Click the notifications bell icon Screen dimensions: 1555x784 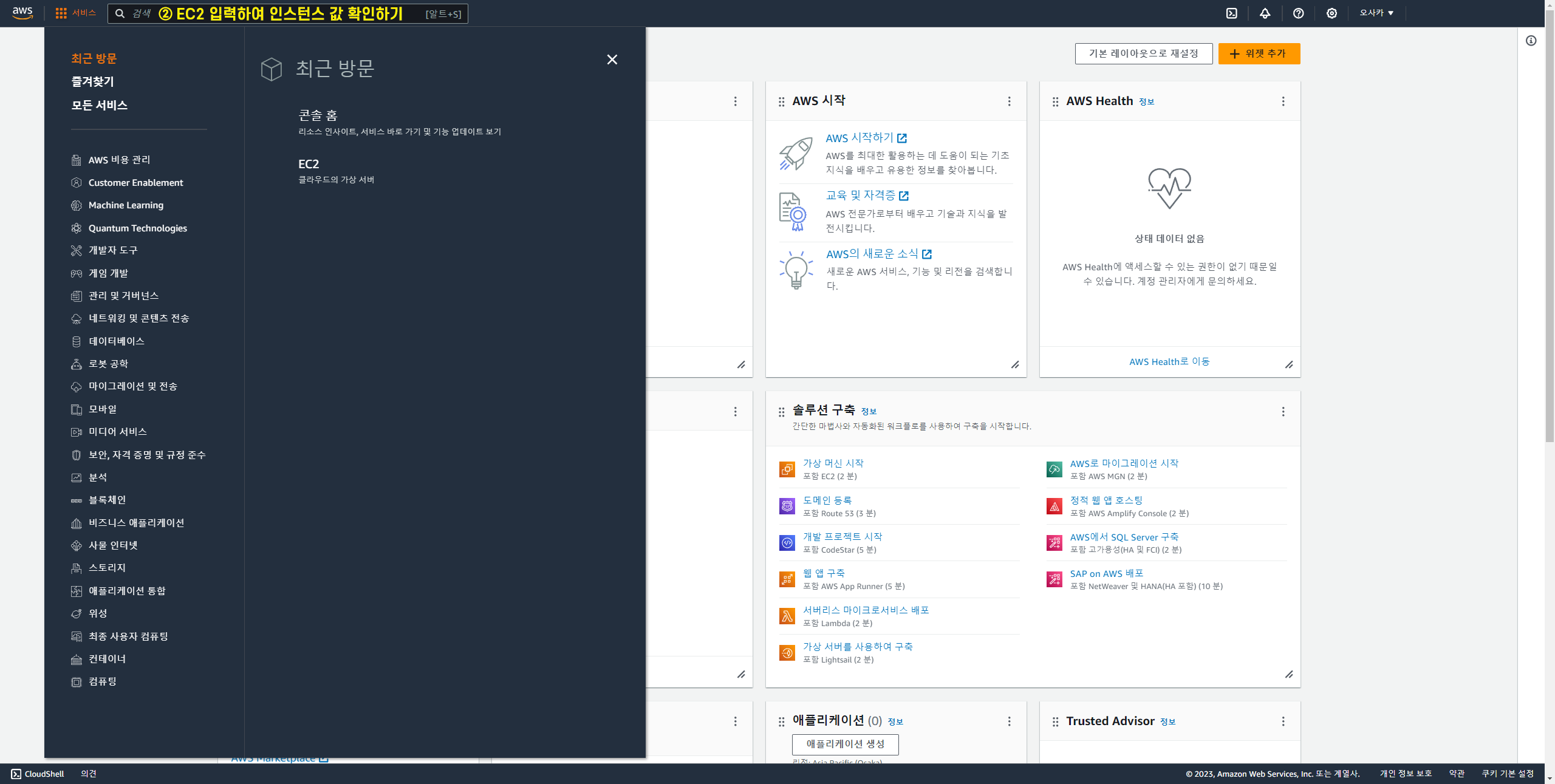(1265, 13)
